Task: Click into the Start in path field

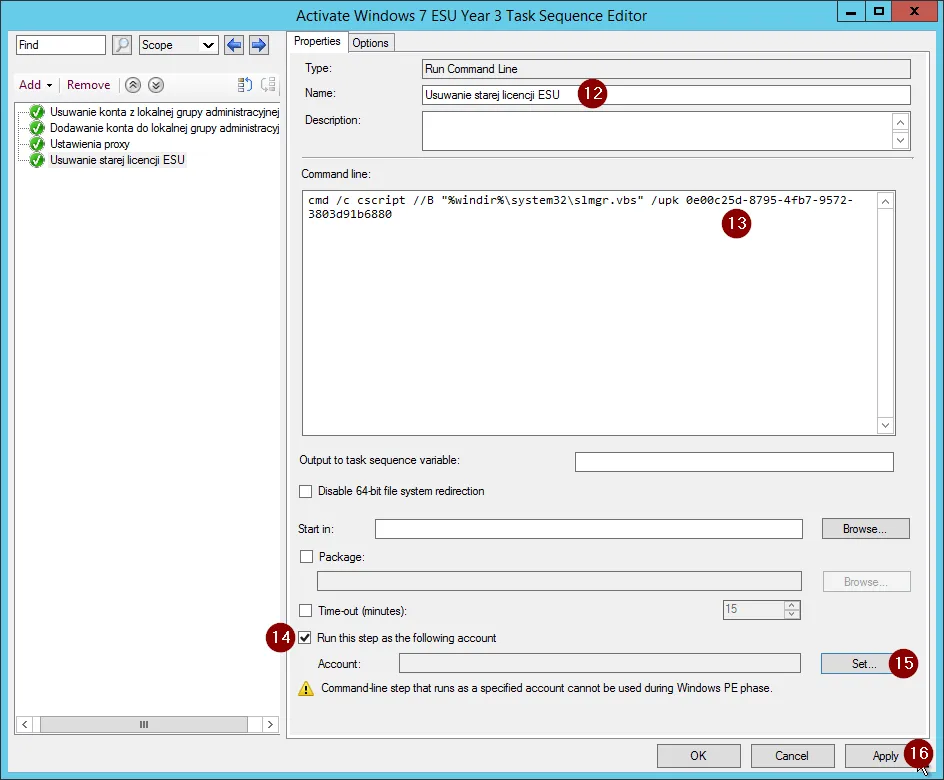Action: pyautogui.click(x=588, y=529)
